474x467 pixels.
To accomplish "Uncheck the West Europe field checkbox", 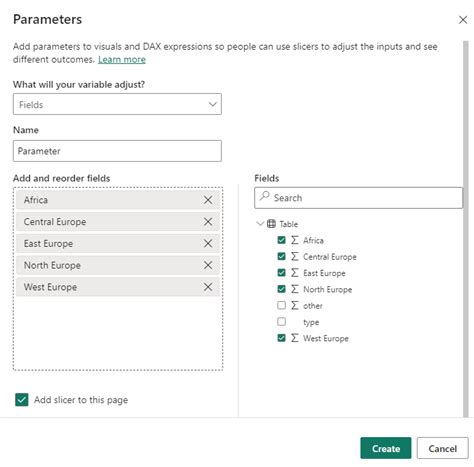I will pyautogui.click(x=282, y=338).
